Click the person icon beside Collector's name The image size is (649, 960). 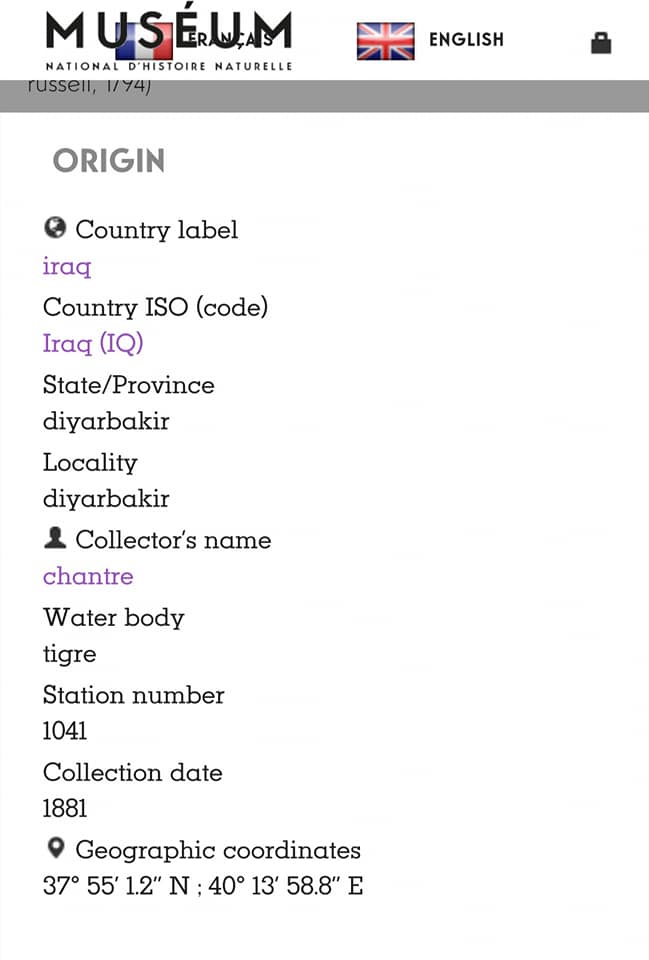pos(55,538)
